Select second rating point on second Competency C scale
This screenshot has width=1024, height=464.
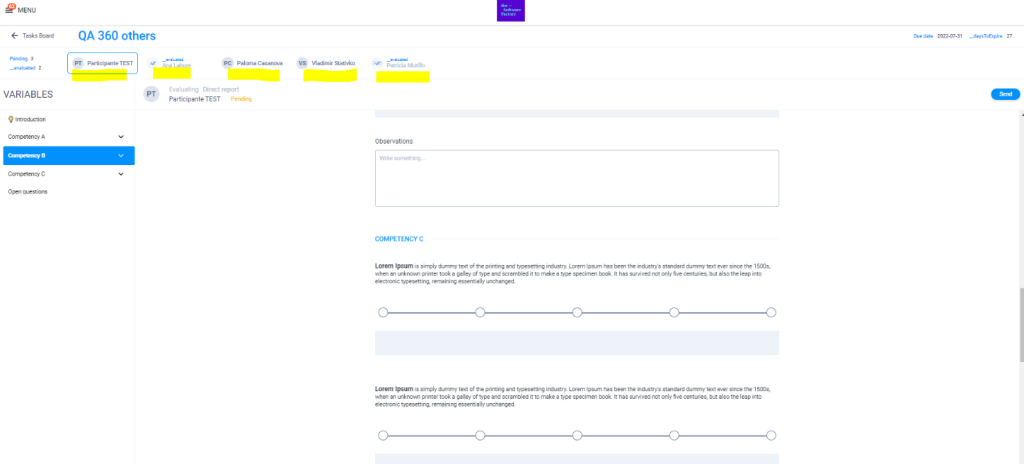pos(480,435)
